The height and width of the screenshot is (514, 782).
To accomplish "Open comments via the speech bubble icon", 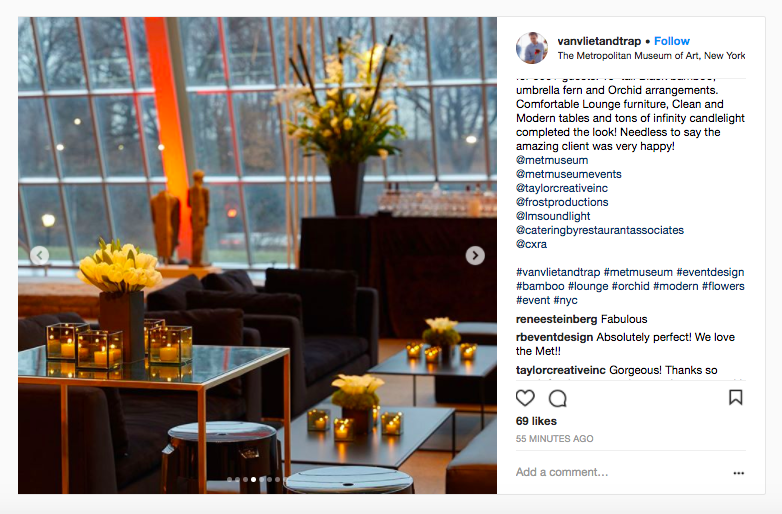I will (558, 398).
